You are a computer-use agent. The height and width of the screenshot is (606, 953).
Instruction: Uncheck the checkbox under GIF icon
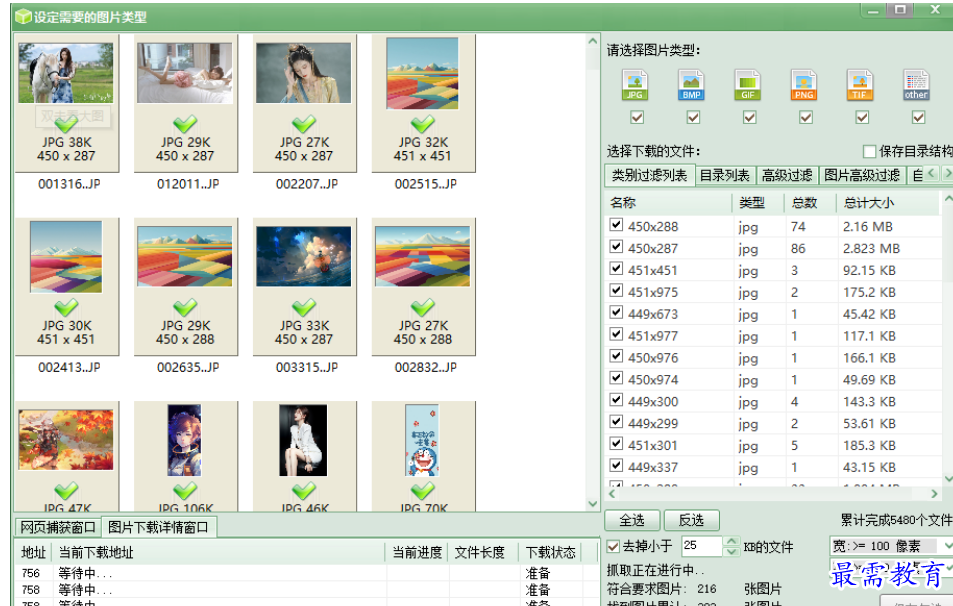[750, 117]
